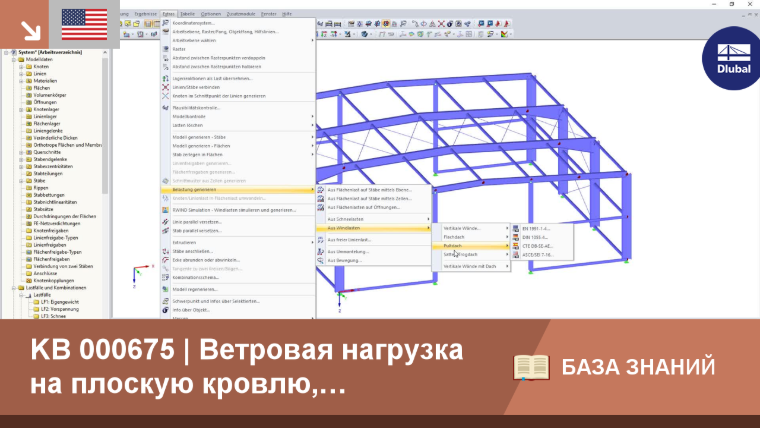Viewport: 760px width, 428px height.
Task: Expand the Knoten tree folder
Action: [21, 67]
